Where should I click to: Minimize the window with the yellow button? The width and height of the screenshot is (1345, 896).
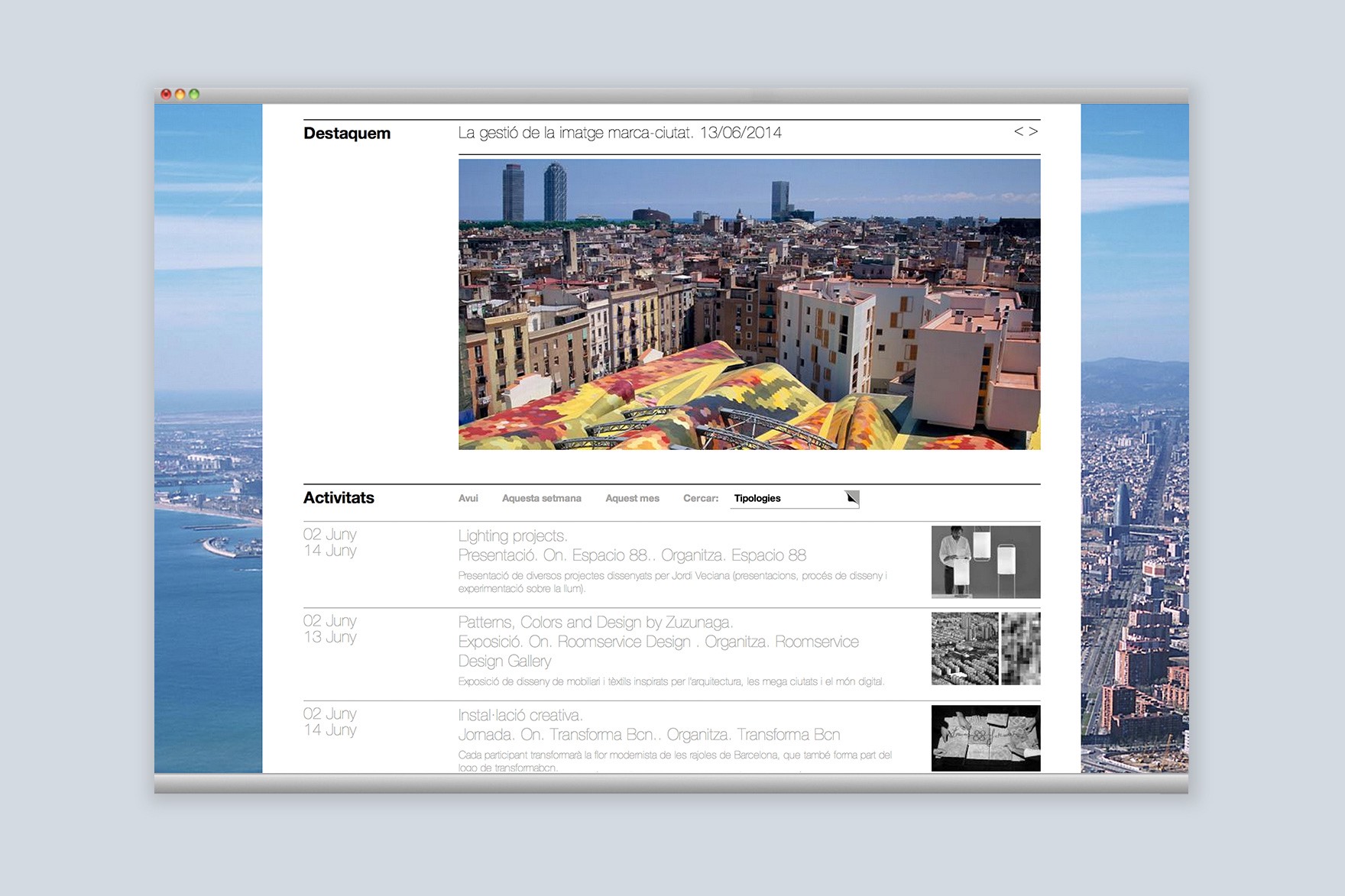tap(180, 94)
